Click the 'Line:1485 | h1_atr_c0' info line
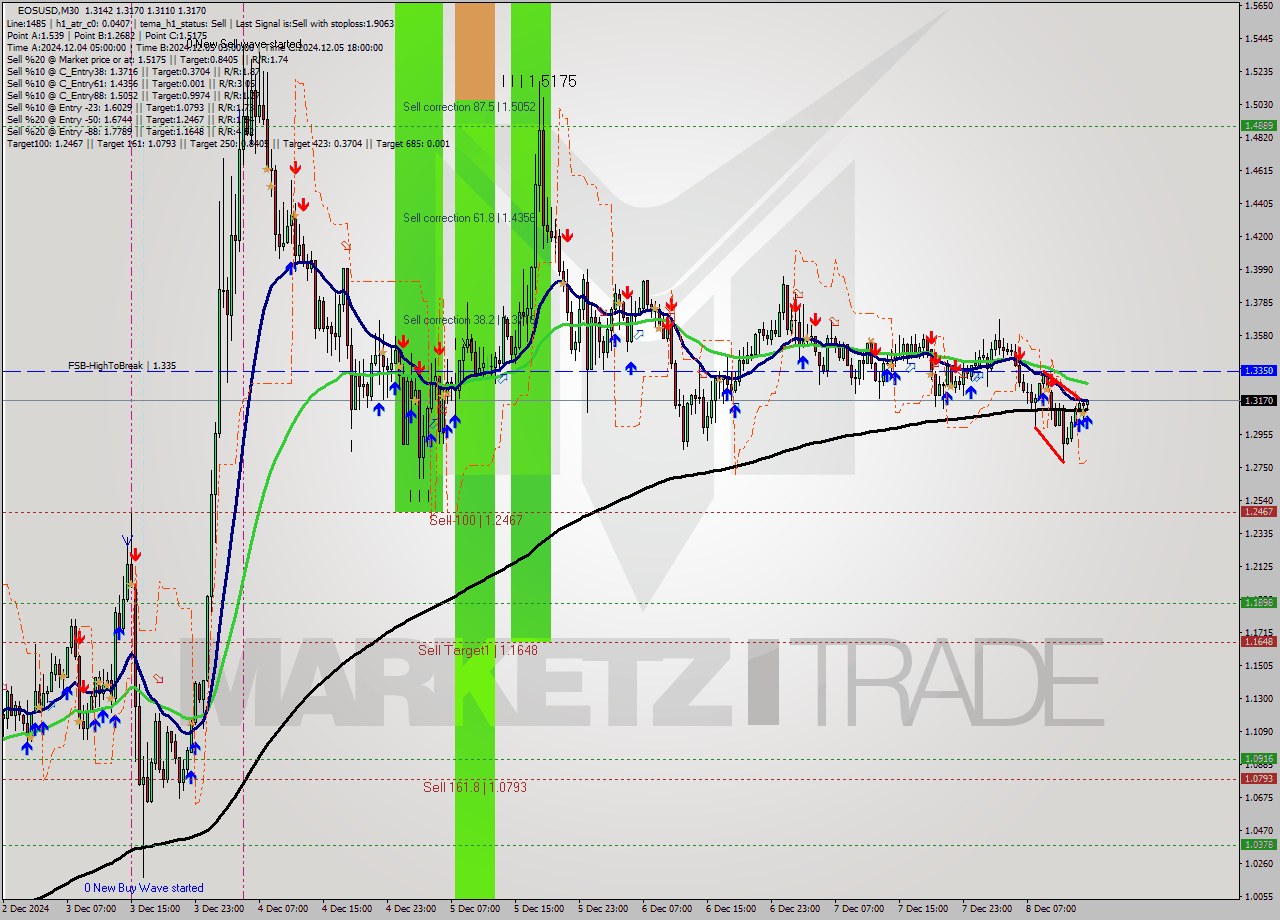Image resolution: width=1280 pixels, height=920 pixels. coord(200,23)
